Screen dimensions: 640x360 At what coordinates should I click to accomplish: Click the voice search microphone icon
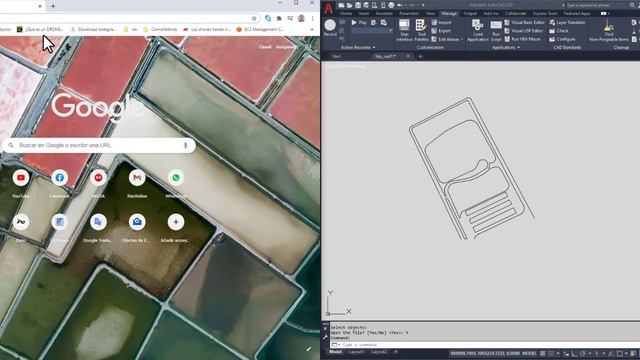pyautogui.click(x=185, y=145)
